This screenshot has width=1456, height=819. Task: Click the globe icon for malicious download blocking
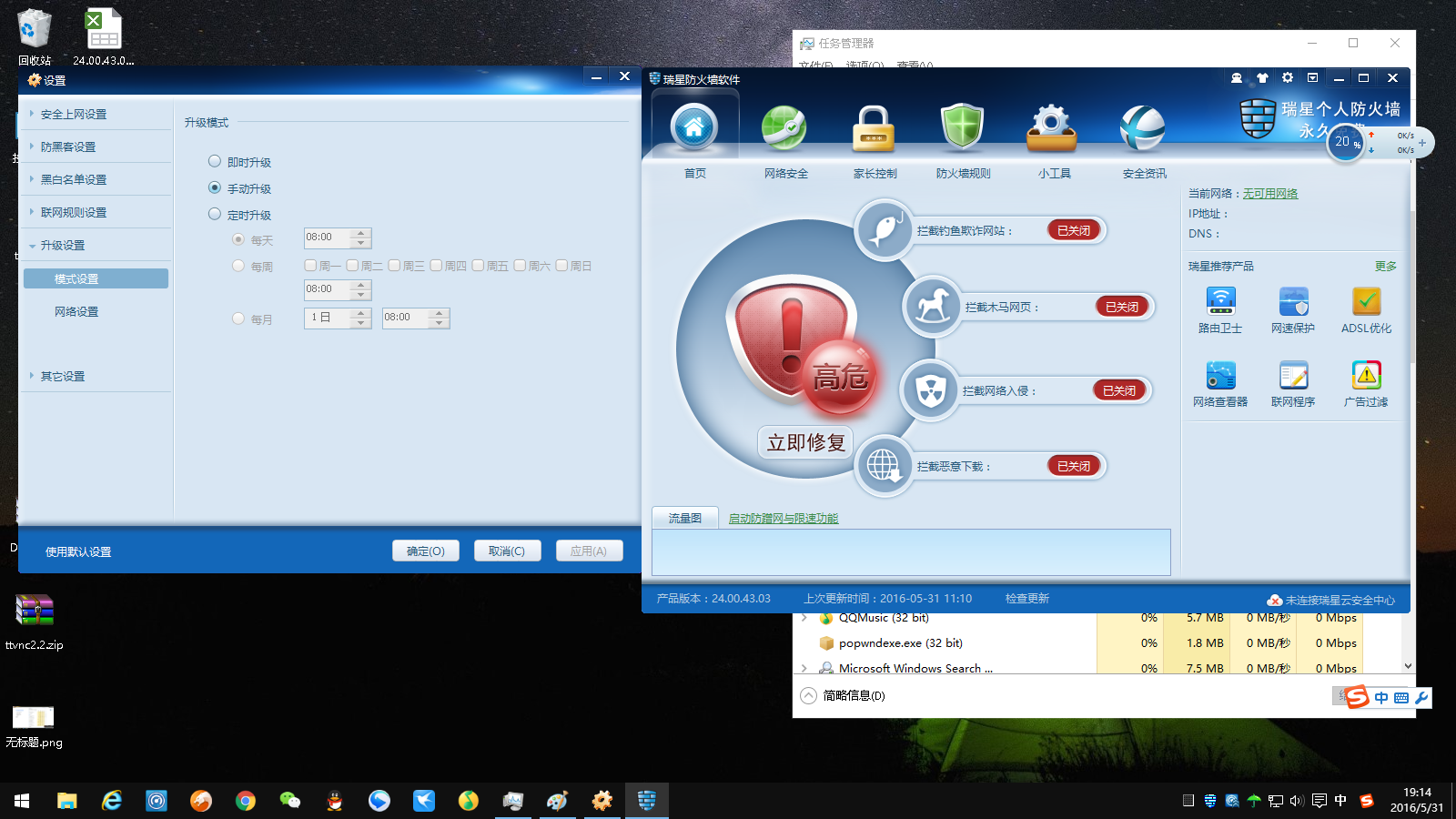(883, 466)
